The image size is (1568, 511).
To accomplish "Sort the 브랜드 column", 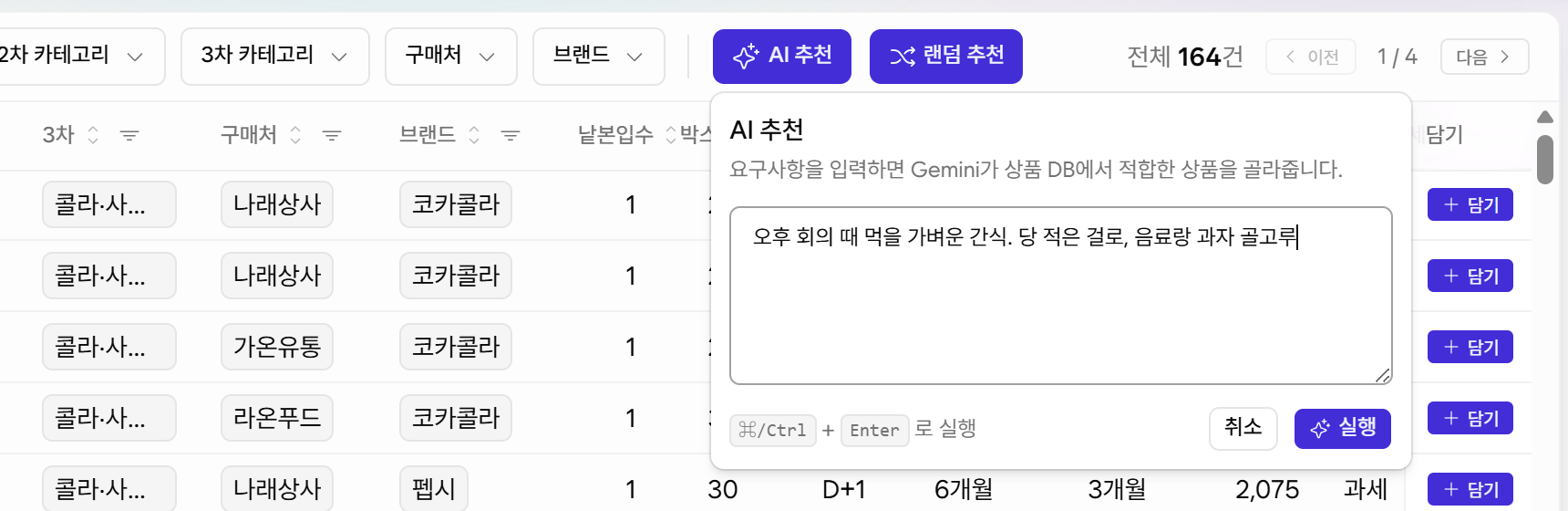I will (x=474, y=135).
